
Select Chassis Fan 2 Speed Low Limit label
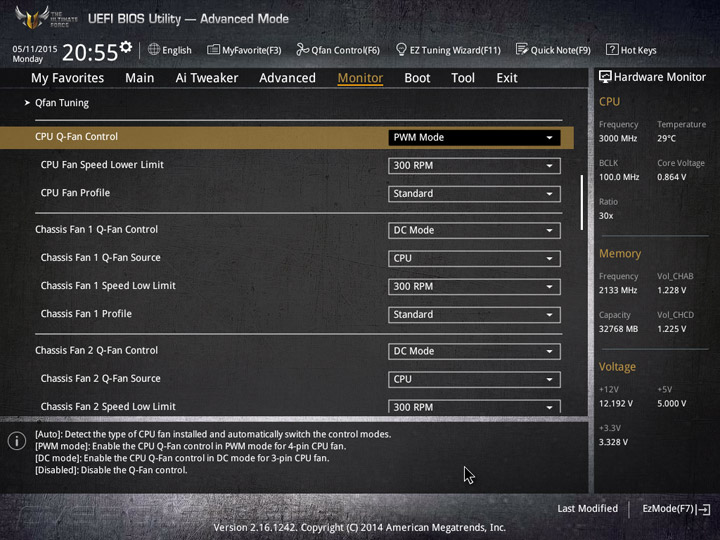[x=108, y=406]
